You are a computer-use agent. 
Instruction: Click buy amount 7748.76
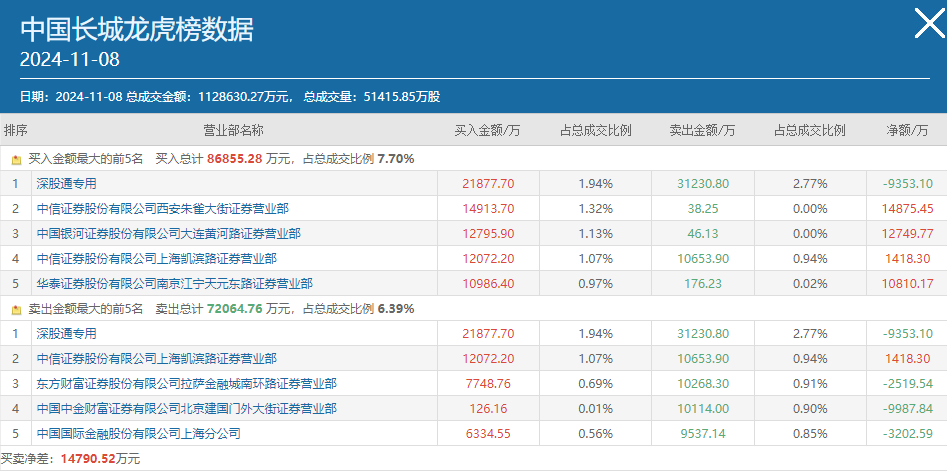pos(489,384)
